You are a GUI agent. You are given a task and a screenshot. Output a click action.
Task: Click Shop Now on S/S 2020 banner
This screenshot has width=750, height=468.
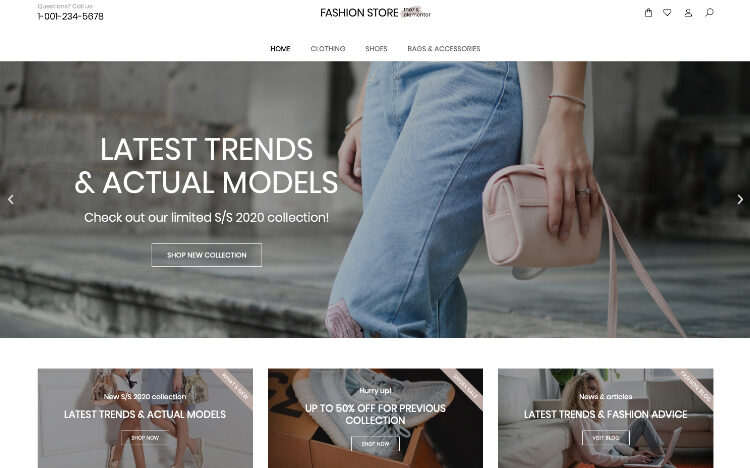coord(145,437)
